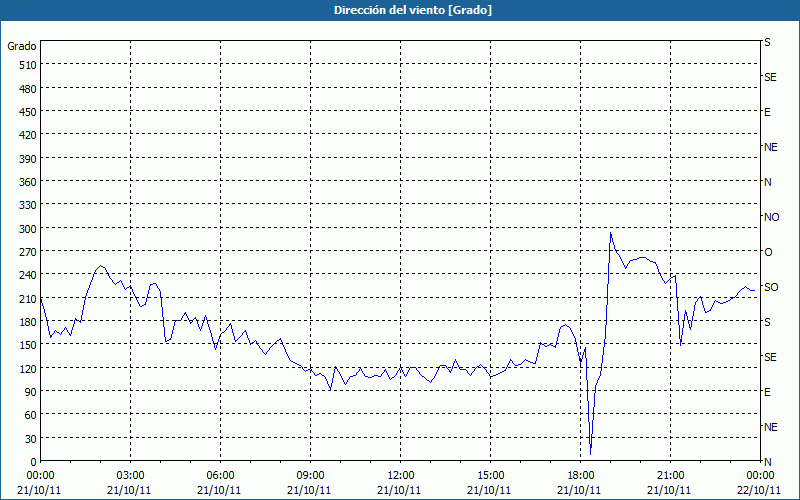Select the 12:00 time axis label
800x500 pixels.
pos(401,476)
